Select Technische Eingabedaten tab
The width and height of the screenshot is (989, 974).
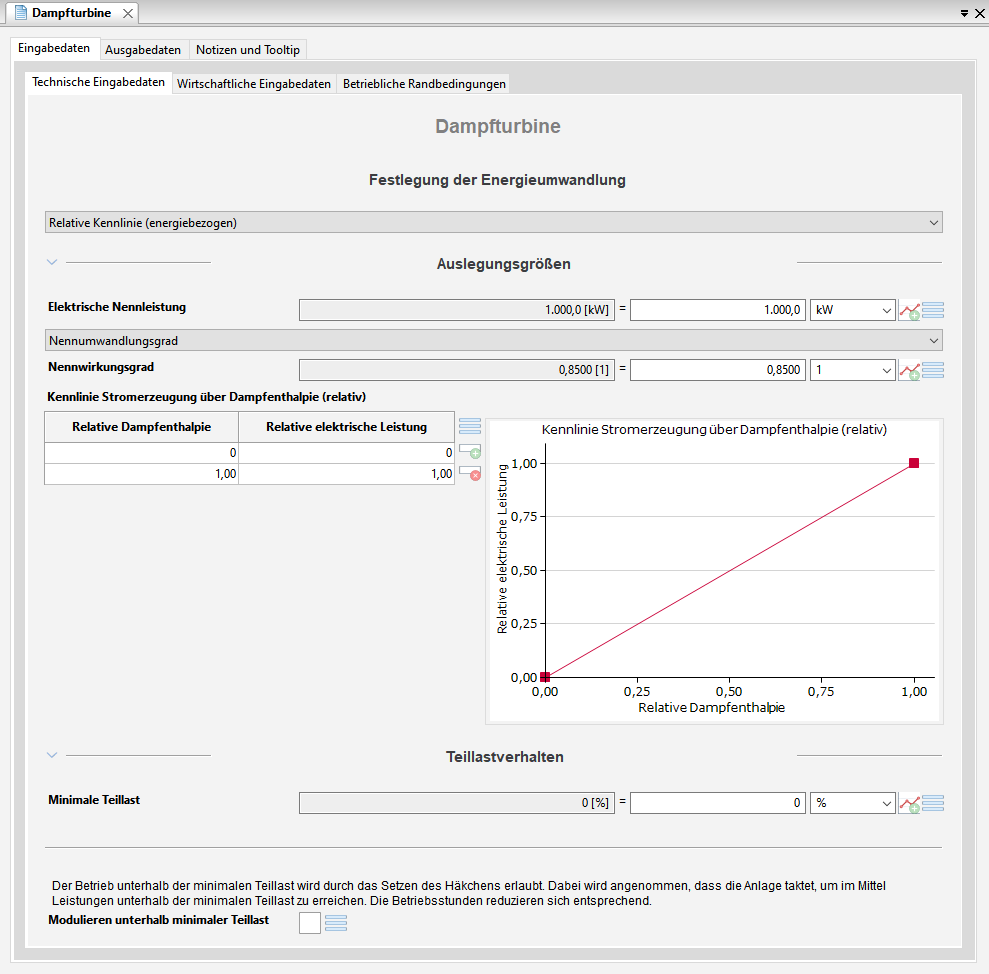click(x=98, y=82)
